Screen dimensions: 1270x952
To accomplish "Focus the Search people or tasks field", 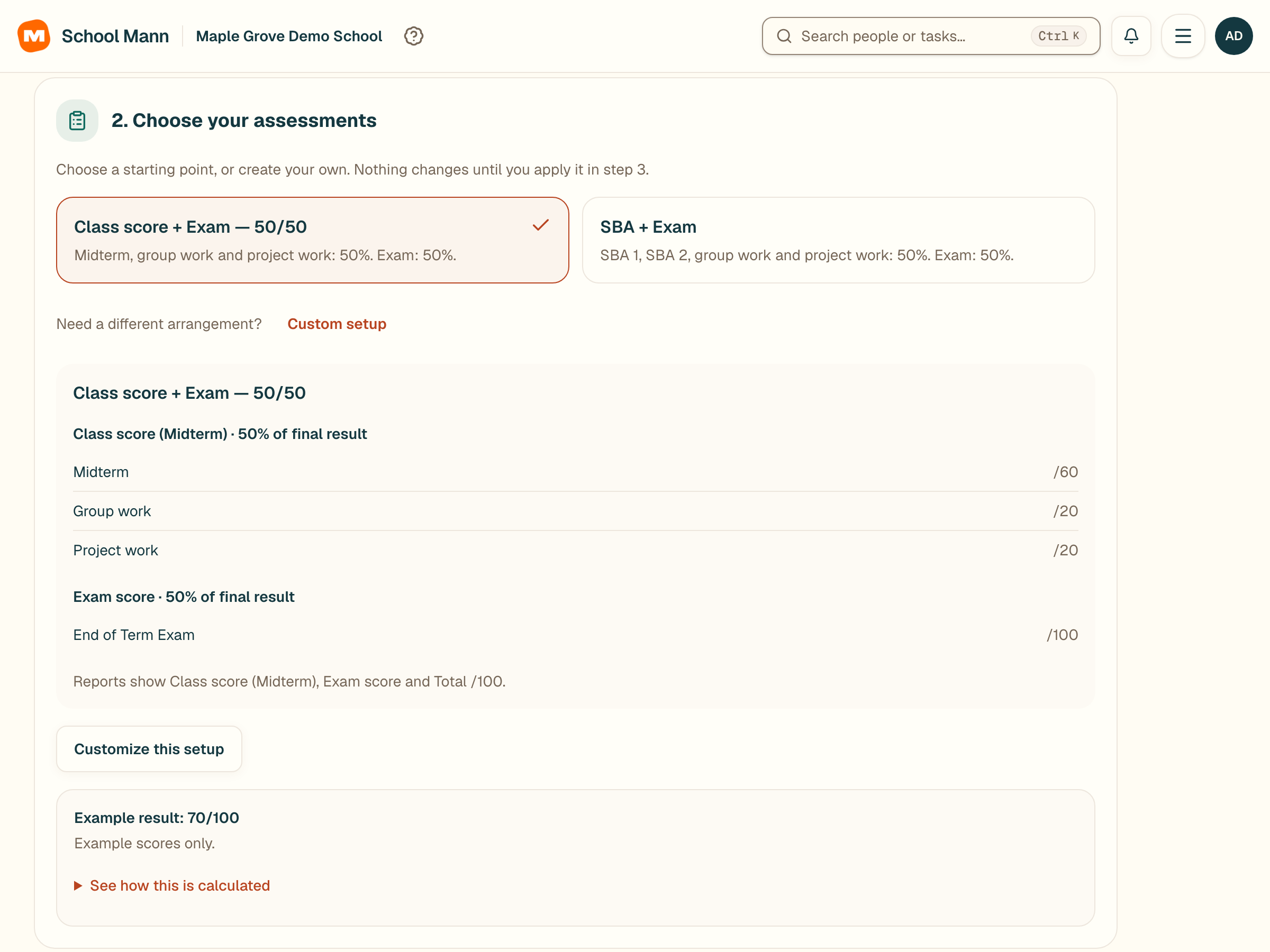I will 931,36.
